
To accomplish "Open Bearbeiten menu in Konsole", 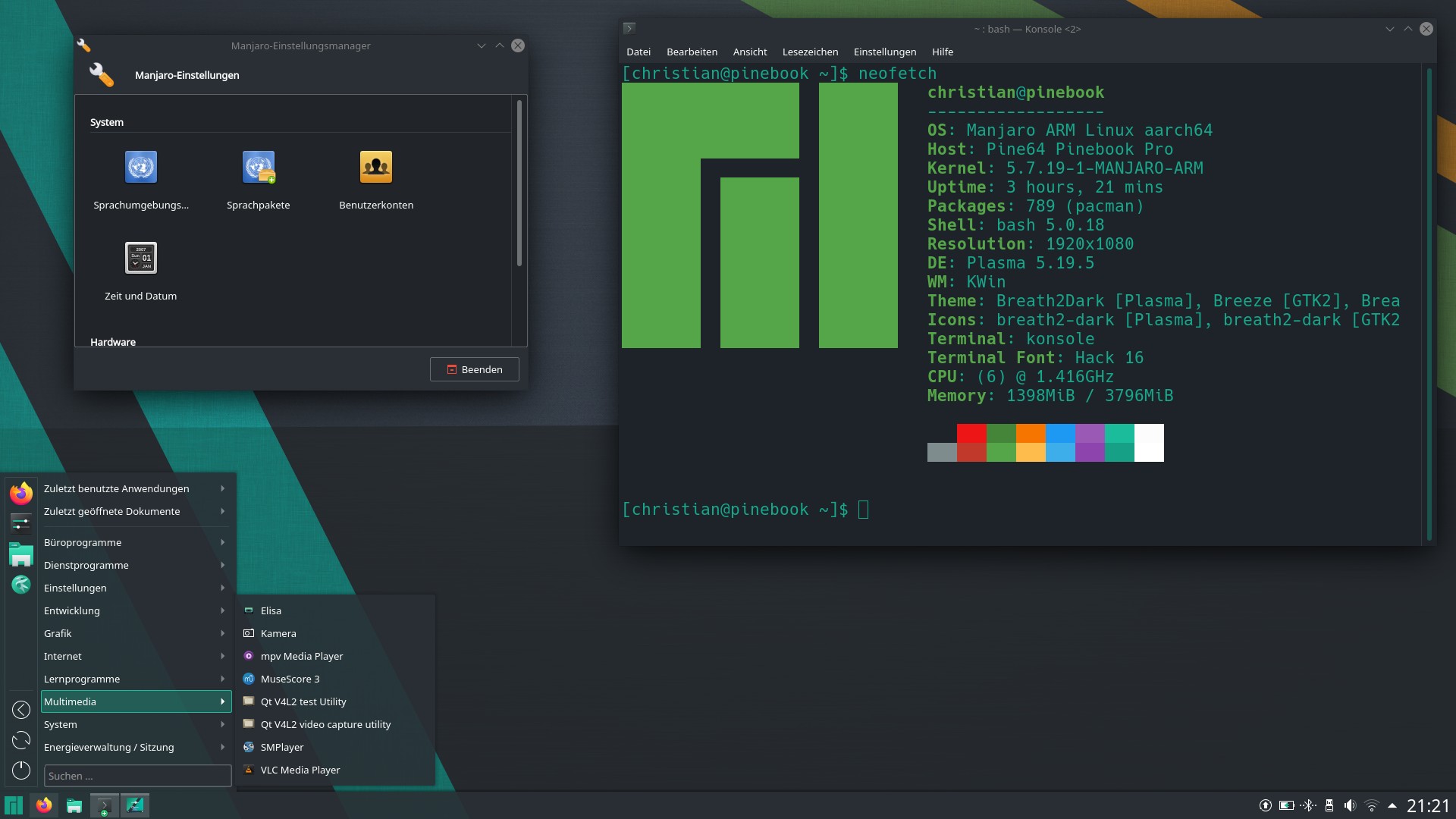I will click(x=692, y=52).
